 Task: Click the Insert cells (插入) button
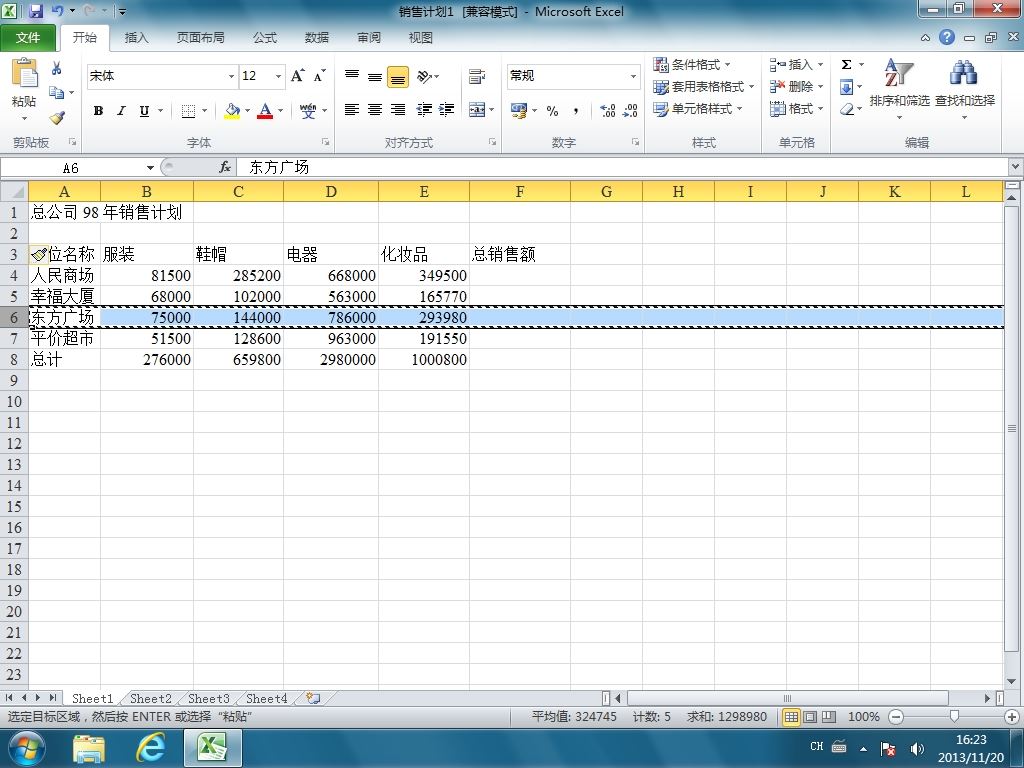click(x=796, y=64)
